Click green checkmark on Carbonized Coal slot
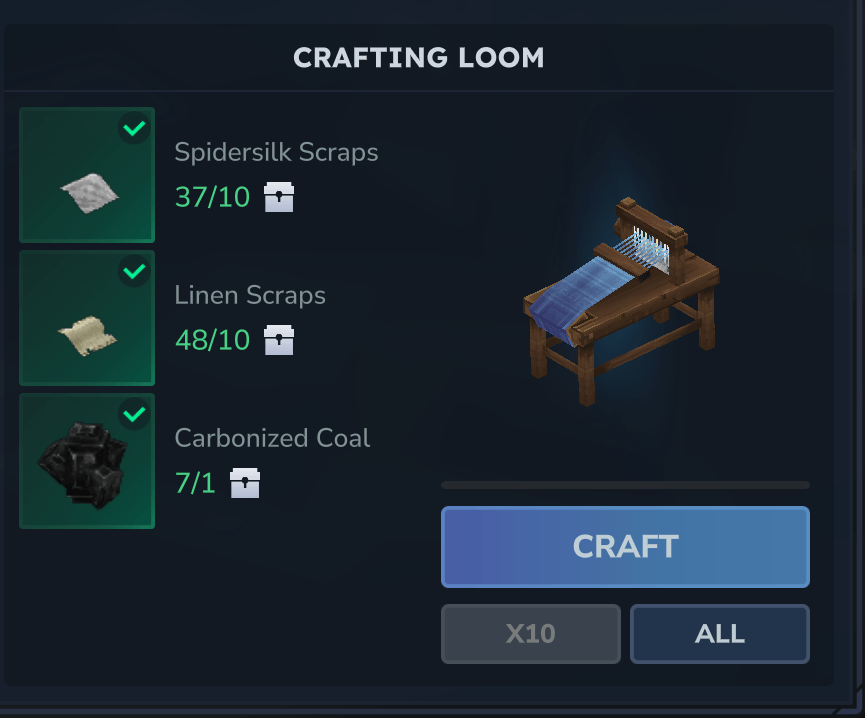865x718 pixels. click(x=134, y=414)
